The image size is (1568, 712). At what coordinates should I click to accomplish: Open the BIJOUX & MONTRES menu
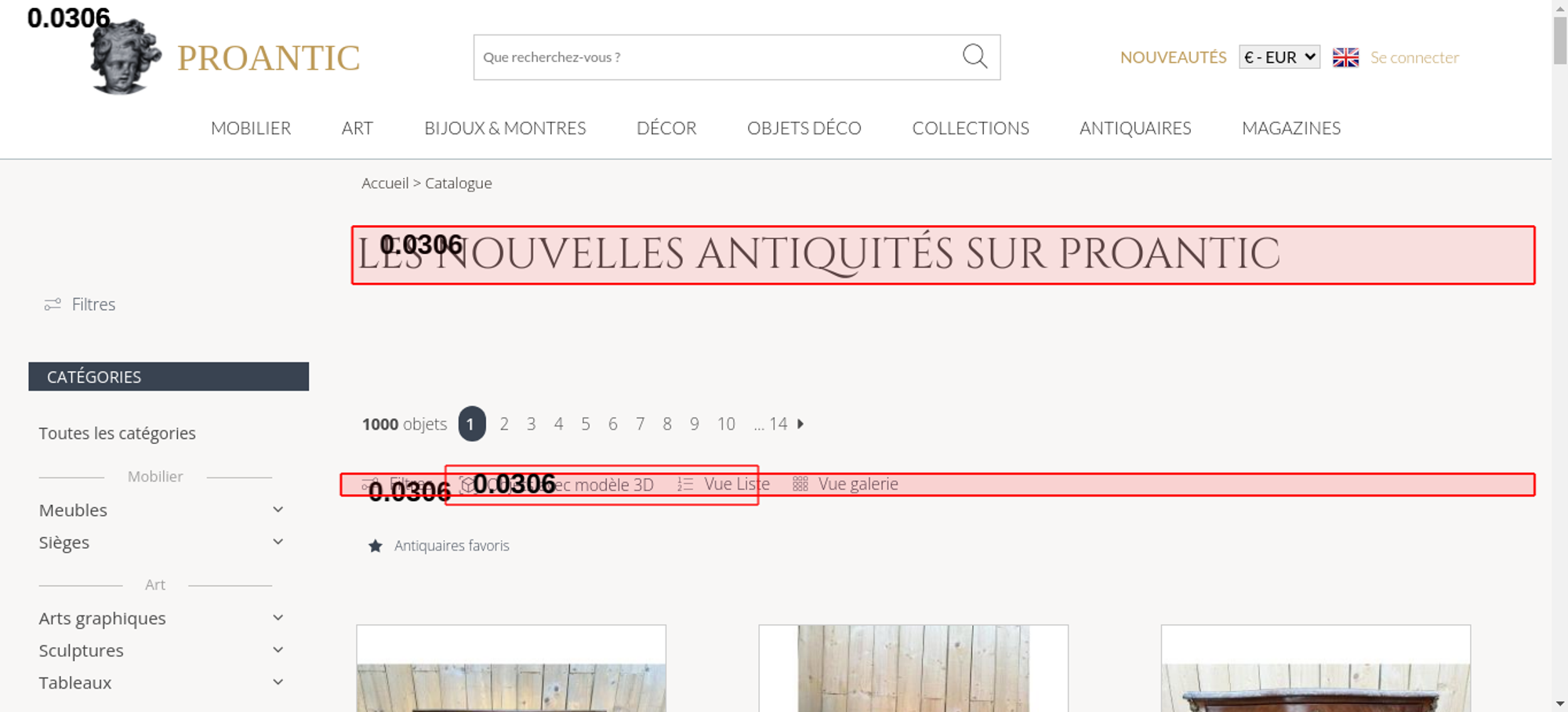point(505,128)
